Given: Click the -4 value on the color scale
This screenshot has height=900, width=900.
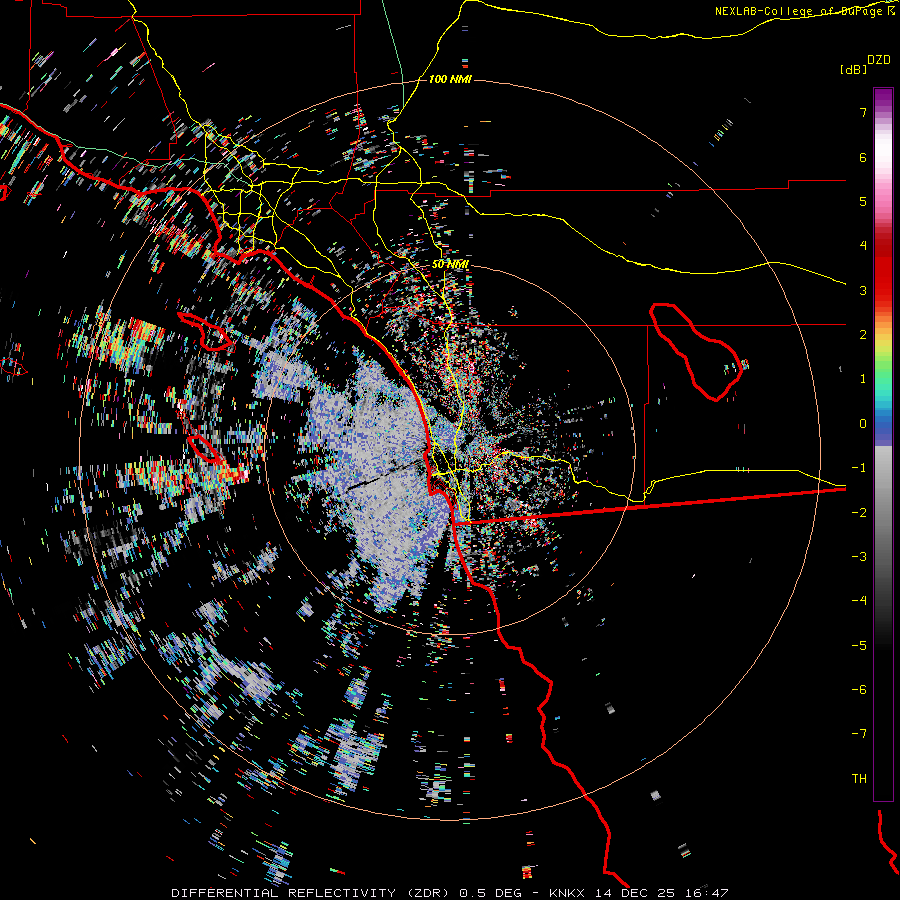Looking at the screenshot, I should [x=859, y=601].
